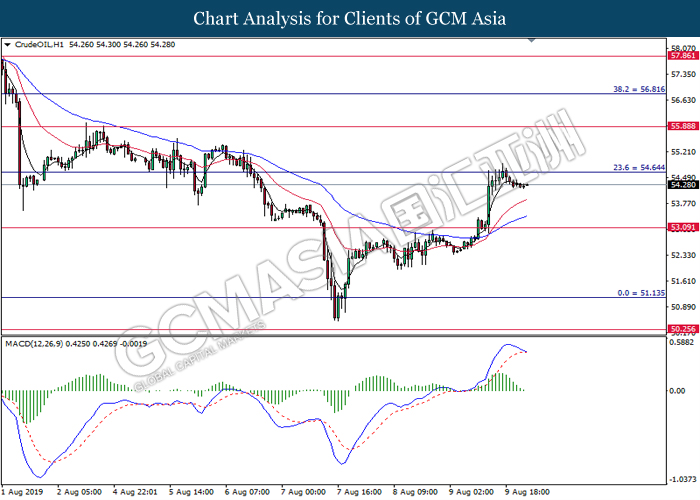Click the 56.630 price scale value

pos(683,100)
